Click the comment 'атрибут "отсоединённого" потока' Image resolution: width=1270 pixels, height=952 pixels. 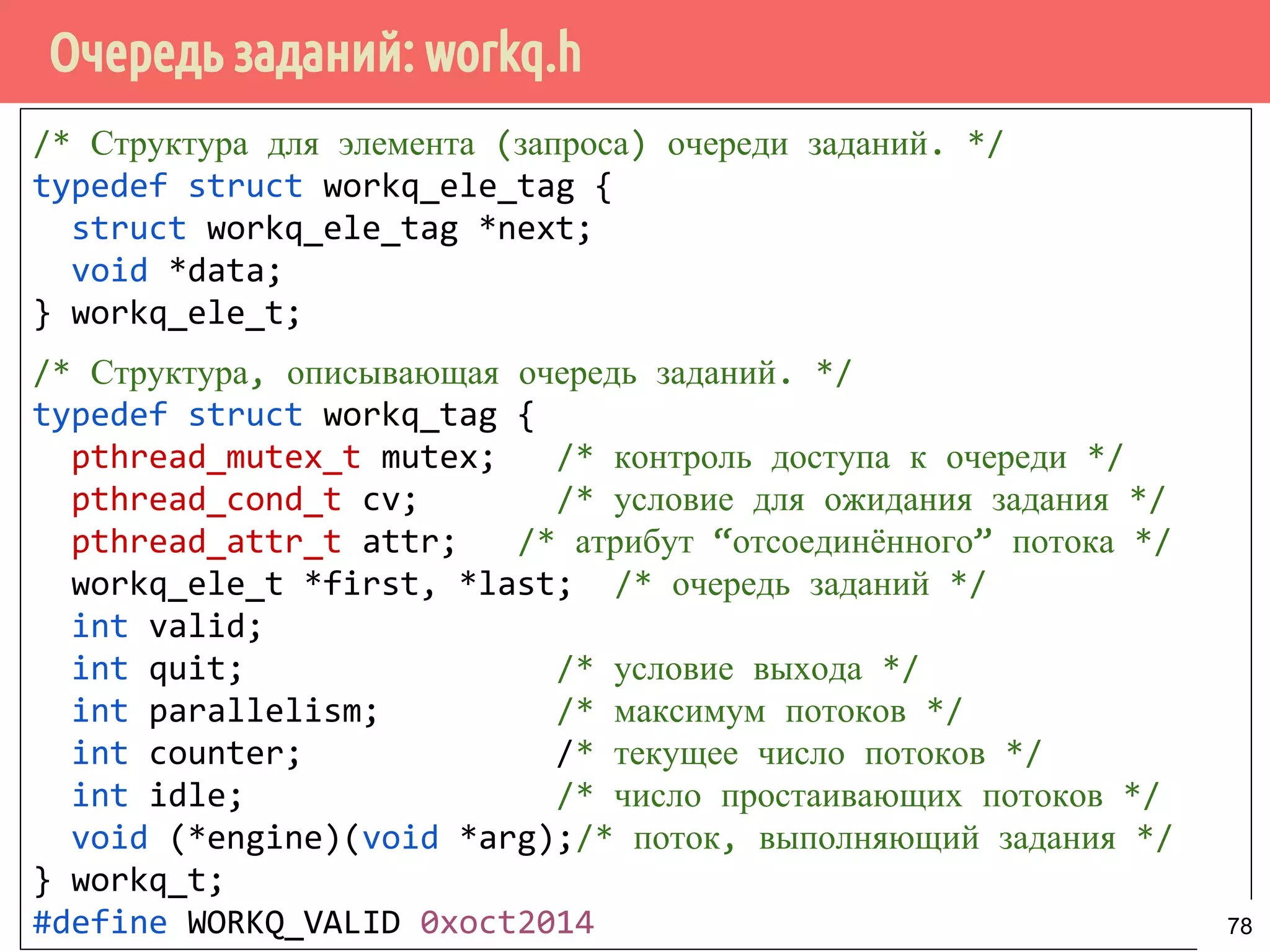845,543
